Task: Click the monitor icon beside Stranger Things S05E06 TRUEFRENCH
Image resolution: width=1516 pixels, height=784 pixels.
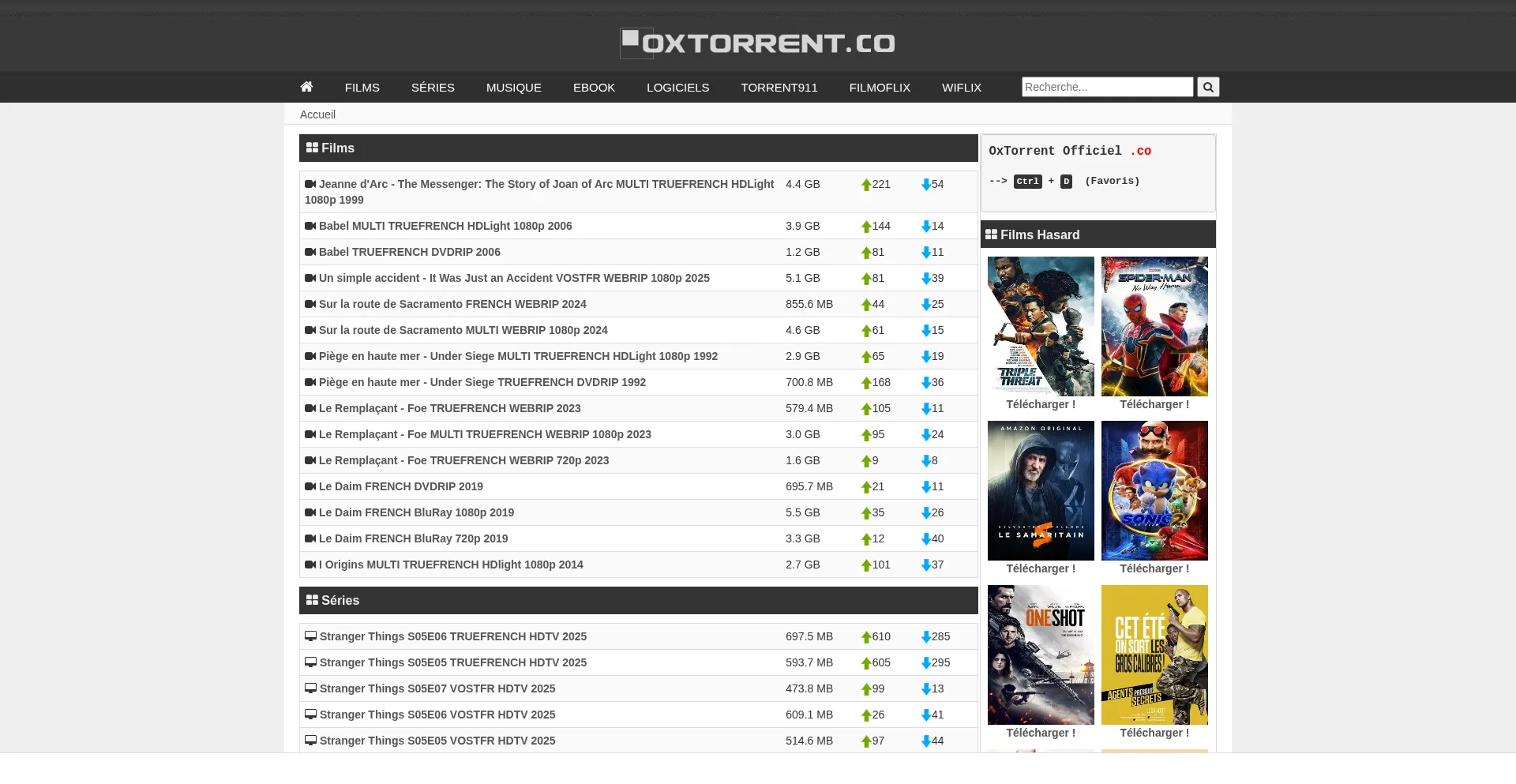Action: click(310, 636)
